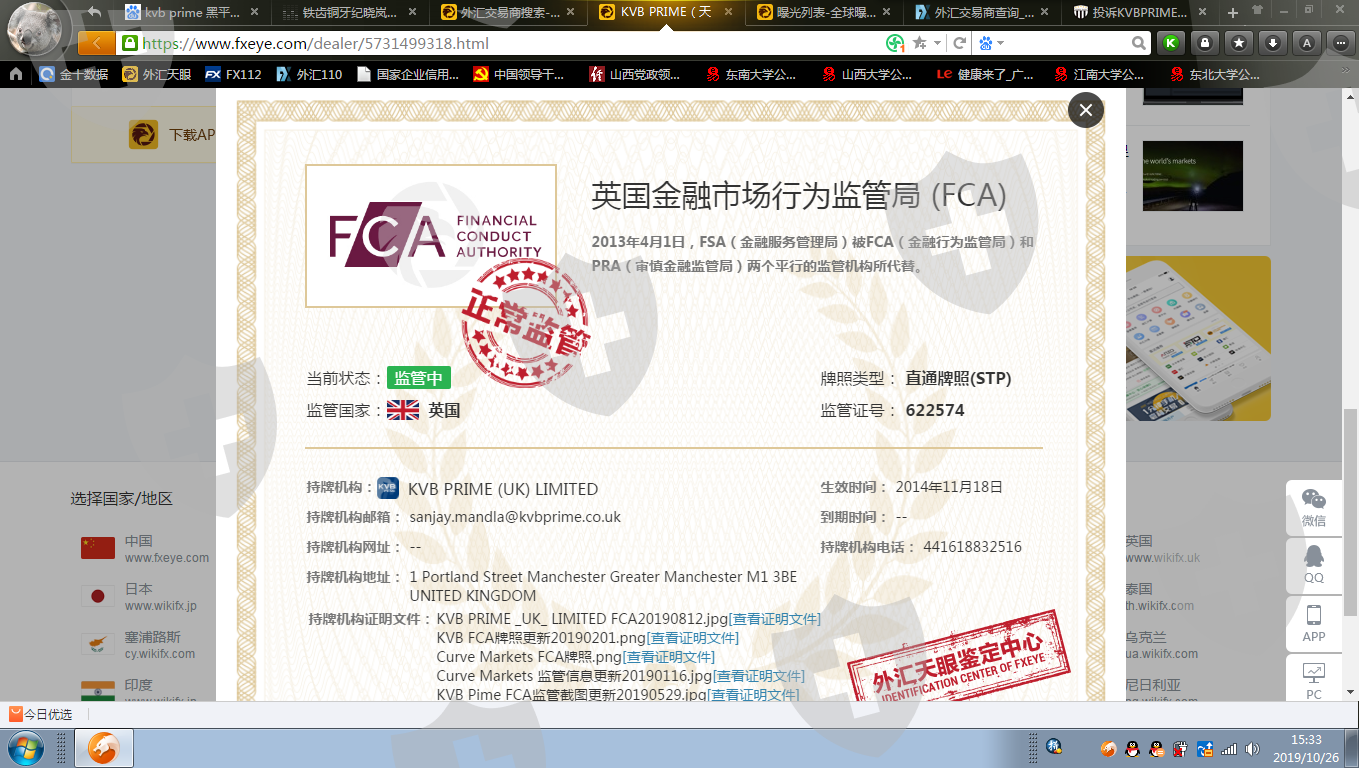This screenshot has width=1359, height=768.
Task: Open the 山西党政领 bookmark
Action: pos(636,74)
